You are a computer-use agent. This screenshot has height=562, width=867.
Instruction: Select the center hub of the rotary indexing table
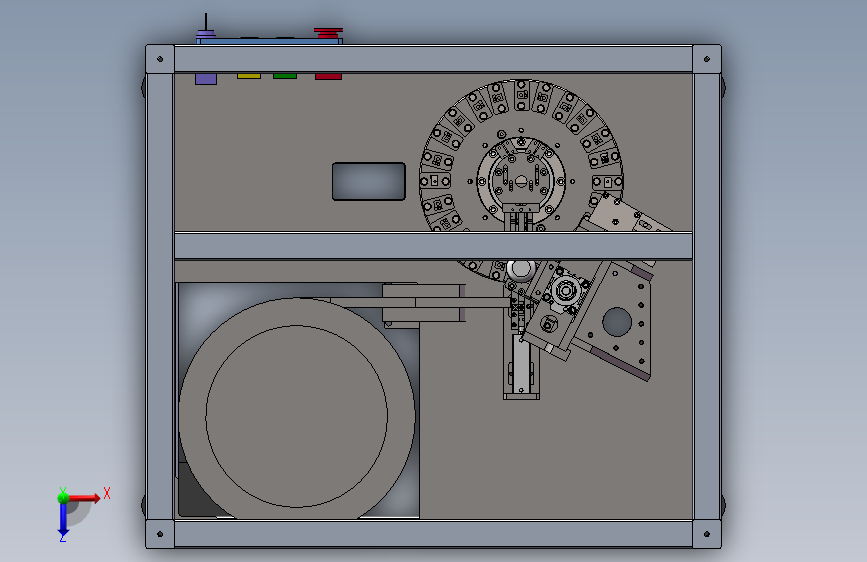pyautogui.click(x=521, y=181)
